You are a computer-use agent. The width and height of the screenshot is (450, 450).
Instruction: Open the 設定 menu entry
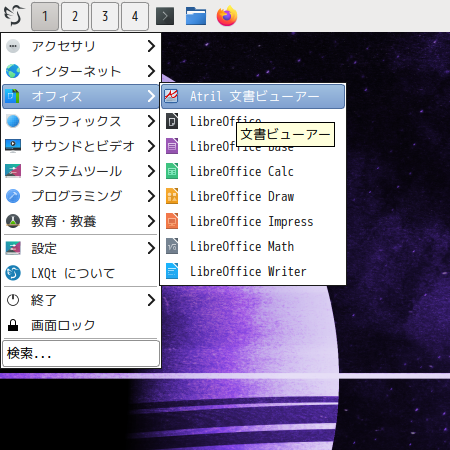[81, 248]
